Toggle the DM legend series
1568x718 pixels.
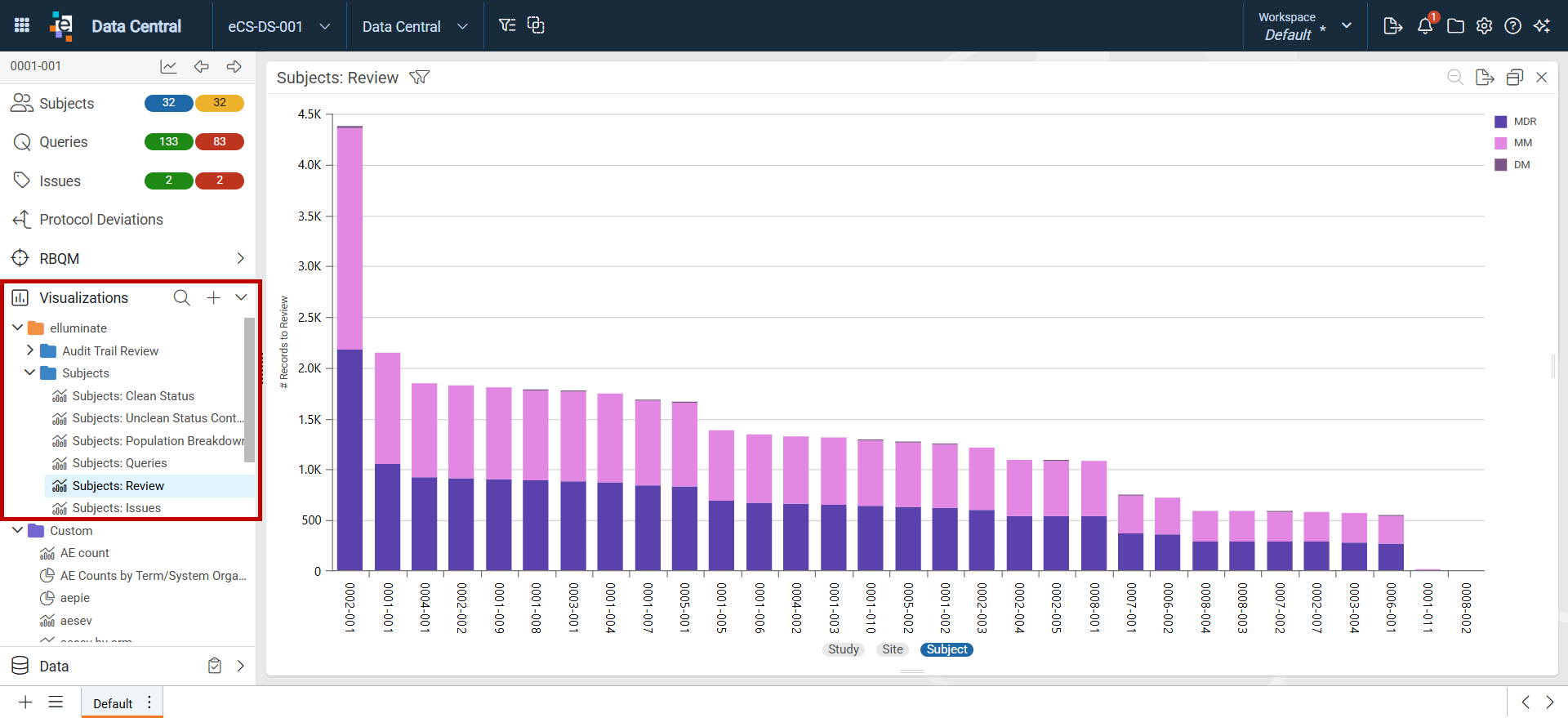(x=1512, y=165)
